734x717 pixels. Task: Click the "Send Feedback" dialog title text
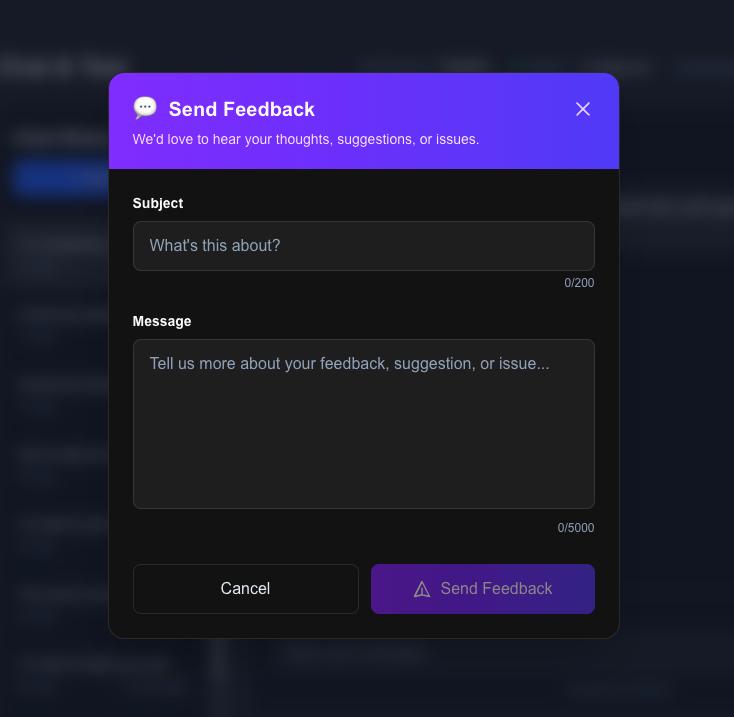242,109
